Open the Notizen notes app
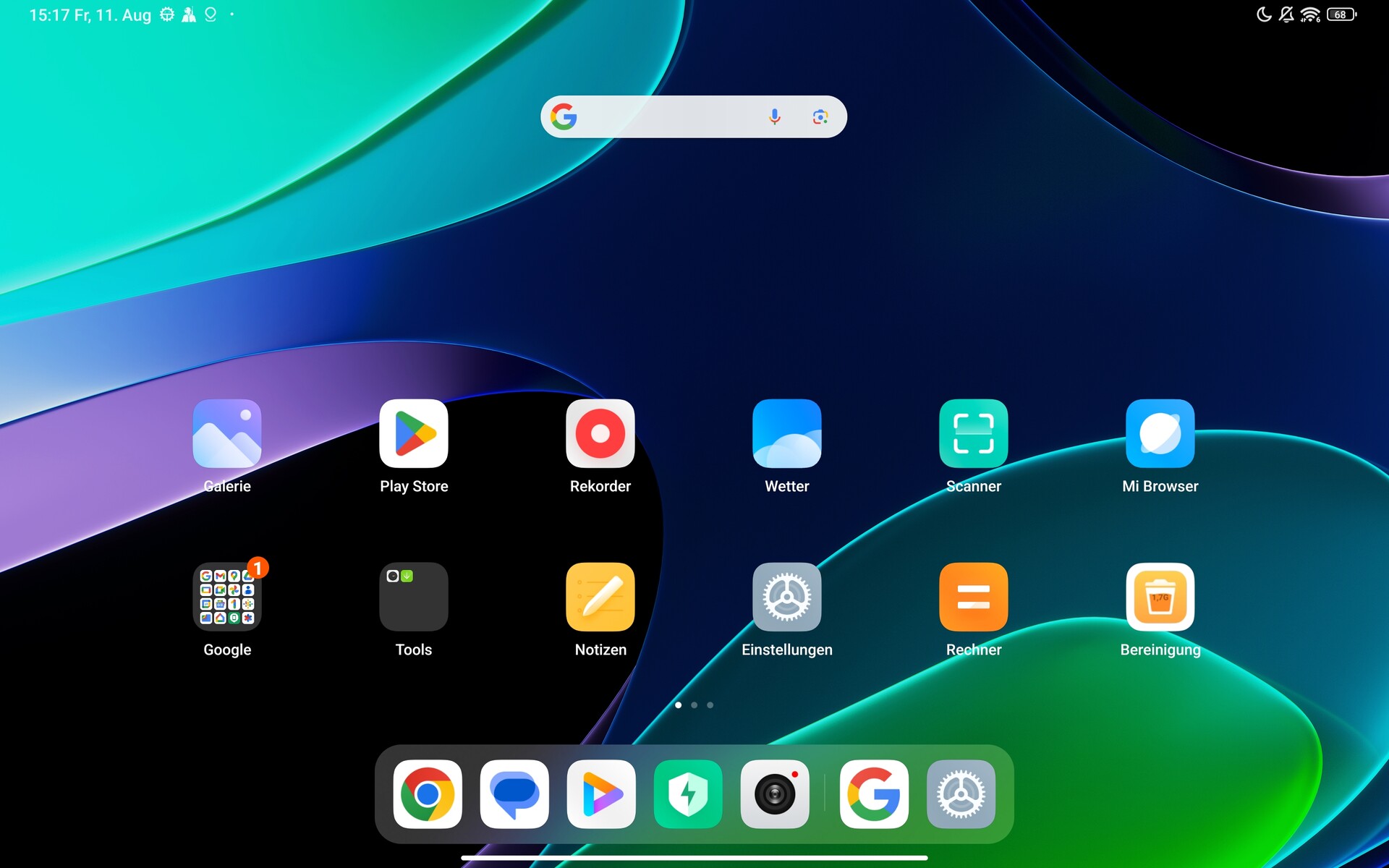 [x=600, y=597]
